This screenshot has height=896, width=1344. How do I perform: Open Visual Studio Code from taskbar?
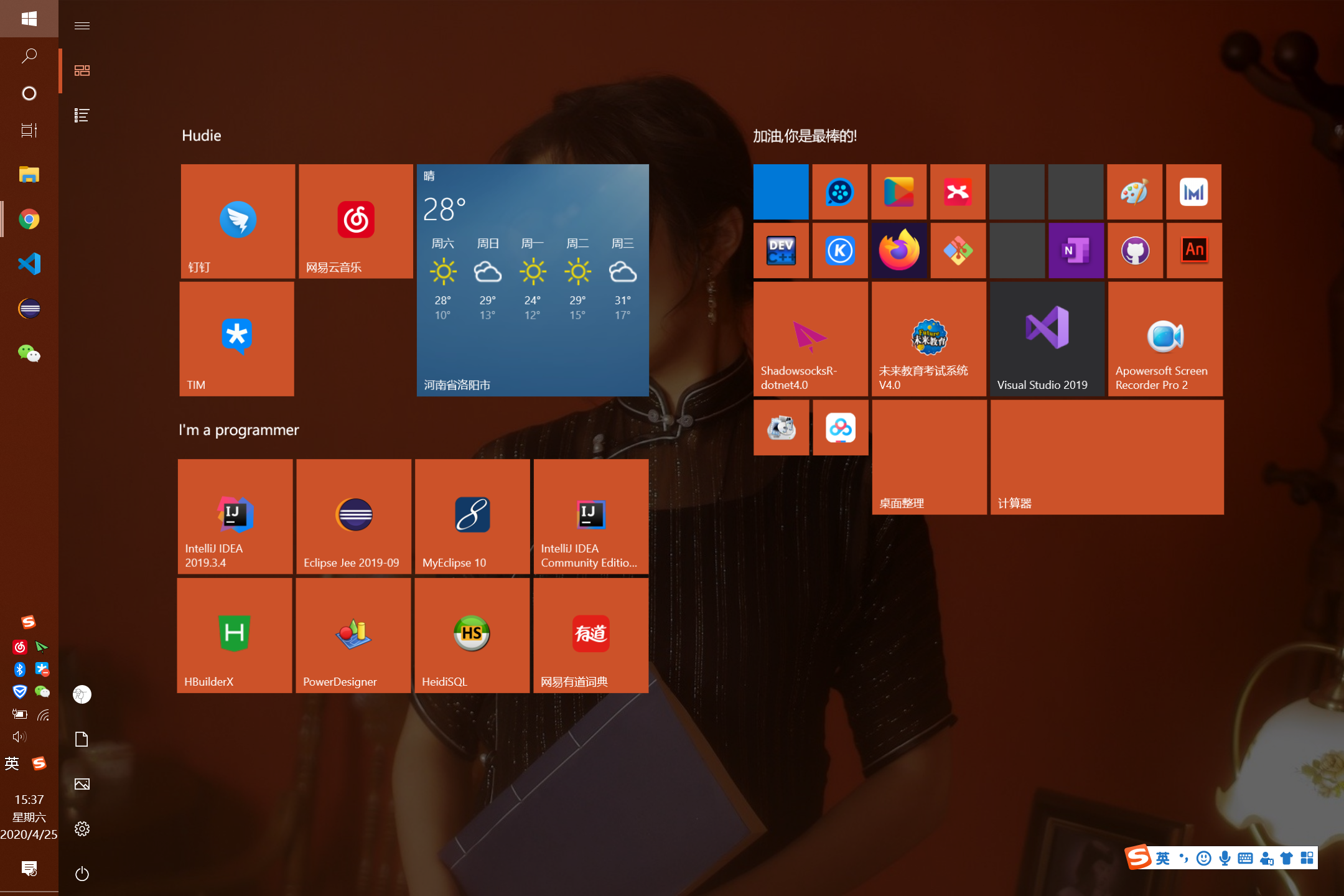tap(29, 264)
